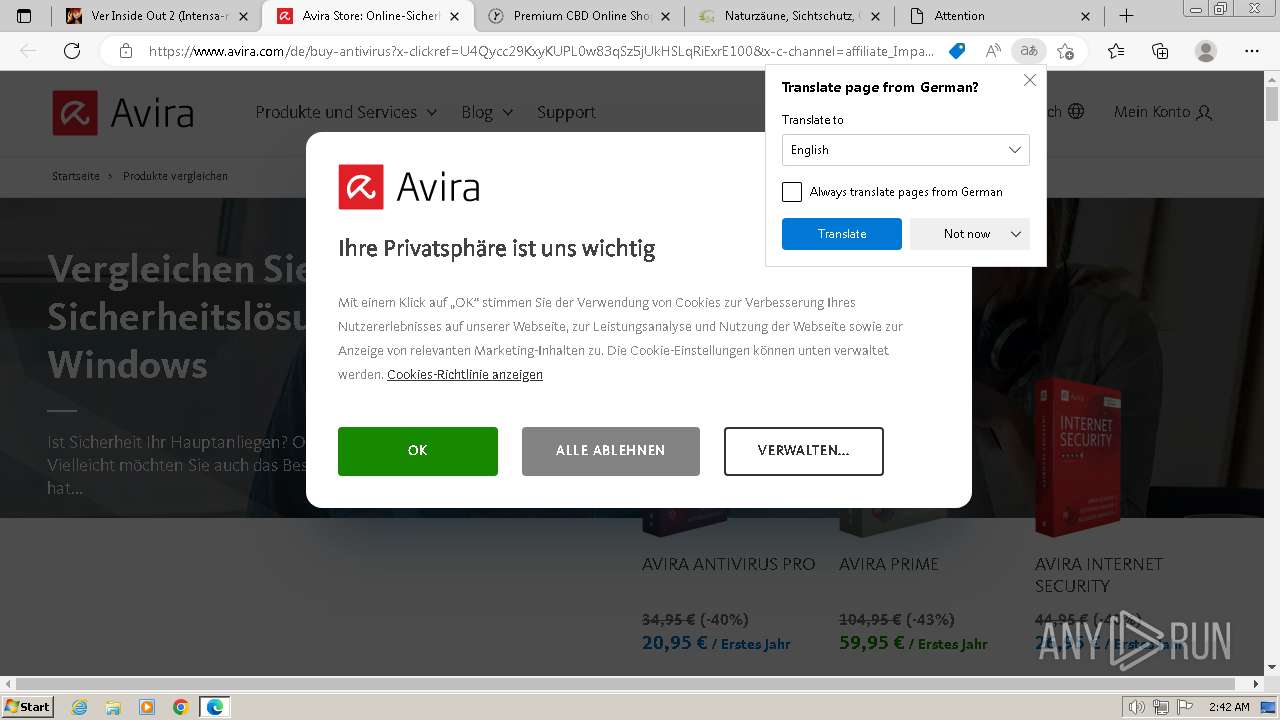
Task: Expand the Produkte und Services menu
Action: (346, 112)
